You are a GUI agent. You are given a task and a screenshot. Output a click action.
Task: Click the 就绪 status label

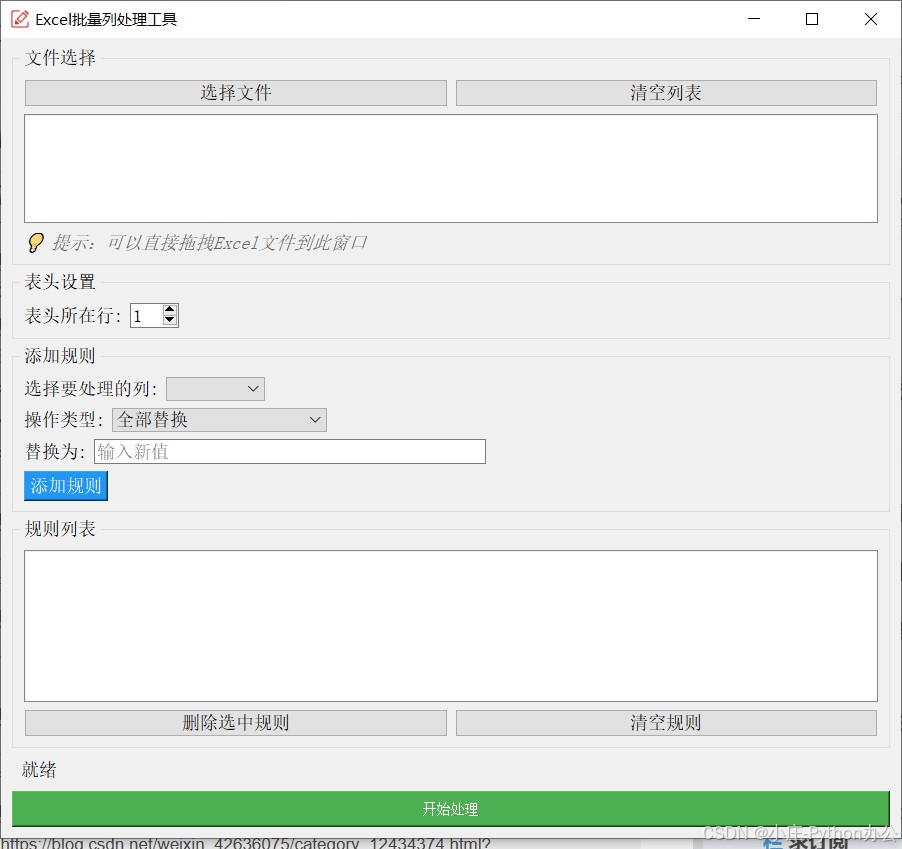coord(36,769)
